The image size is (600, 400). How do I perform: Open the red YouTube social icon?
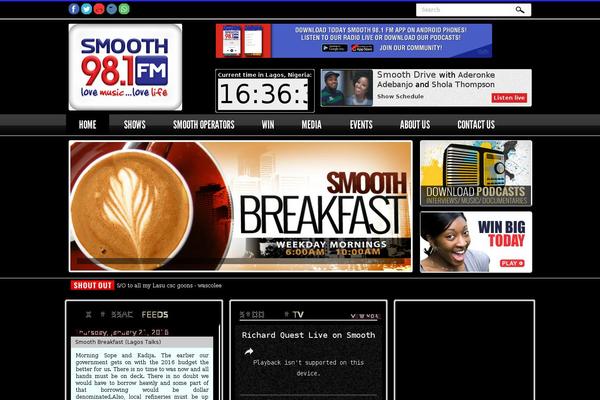99,9
